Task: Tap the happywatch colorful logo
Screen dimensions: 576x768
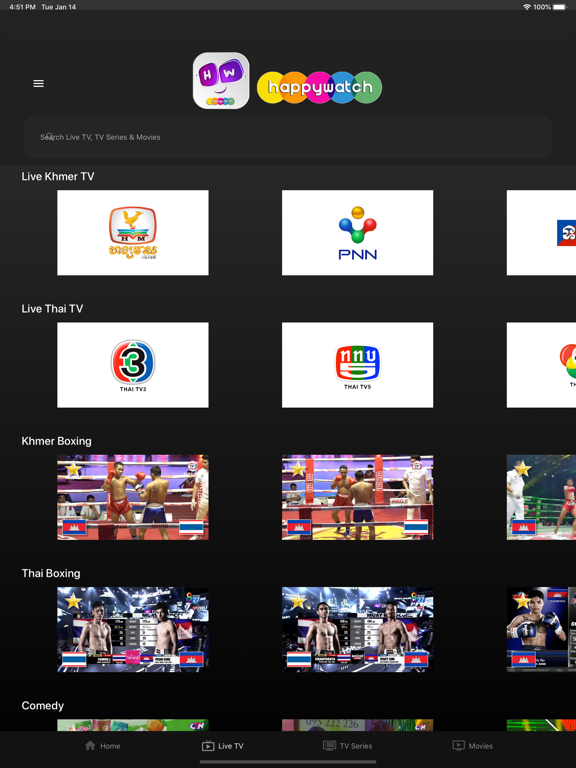Action: point(319,87)
